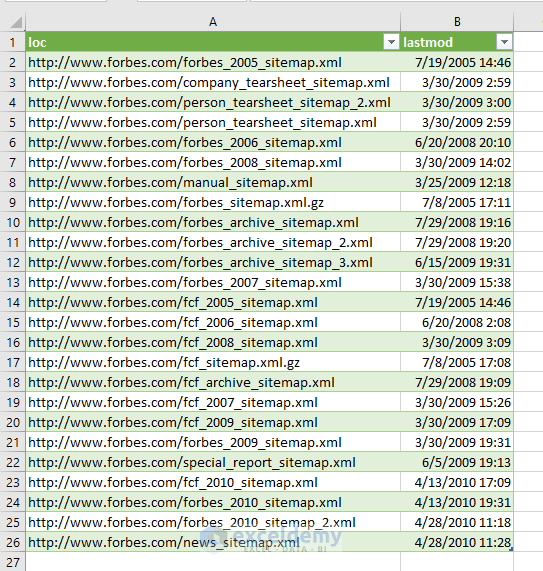Select cell with forbes_2005_sitemap.xml URL
This screenshot has width=543, height=571.
click(213, 62)
